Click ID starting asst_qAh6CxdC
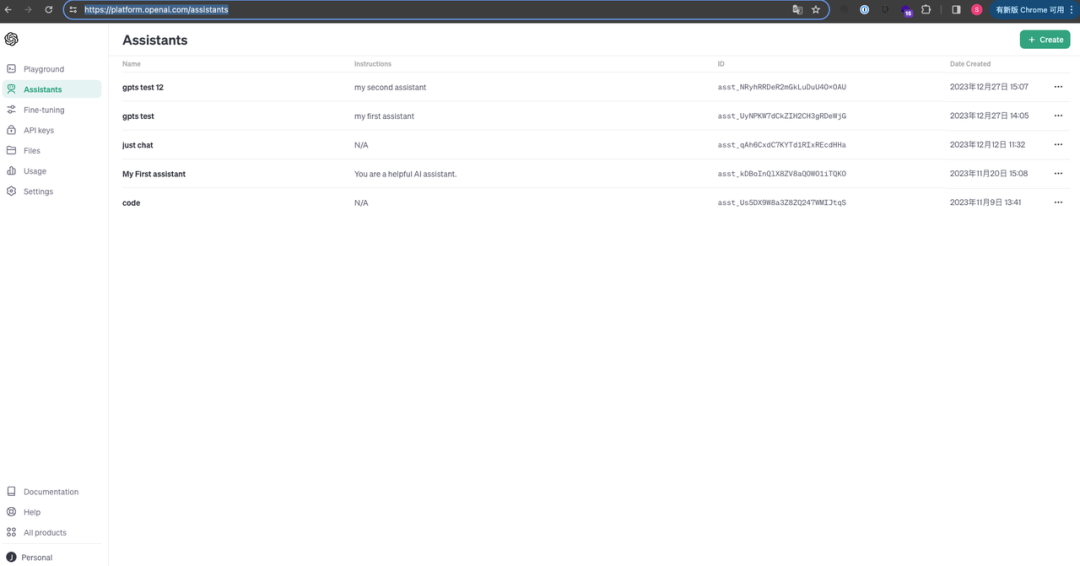 click(x=782, y=145)
